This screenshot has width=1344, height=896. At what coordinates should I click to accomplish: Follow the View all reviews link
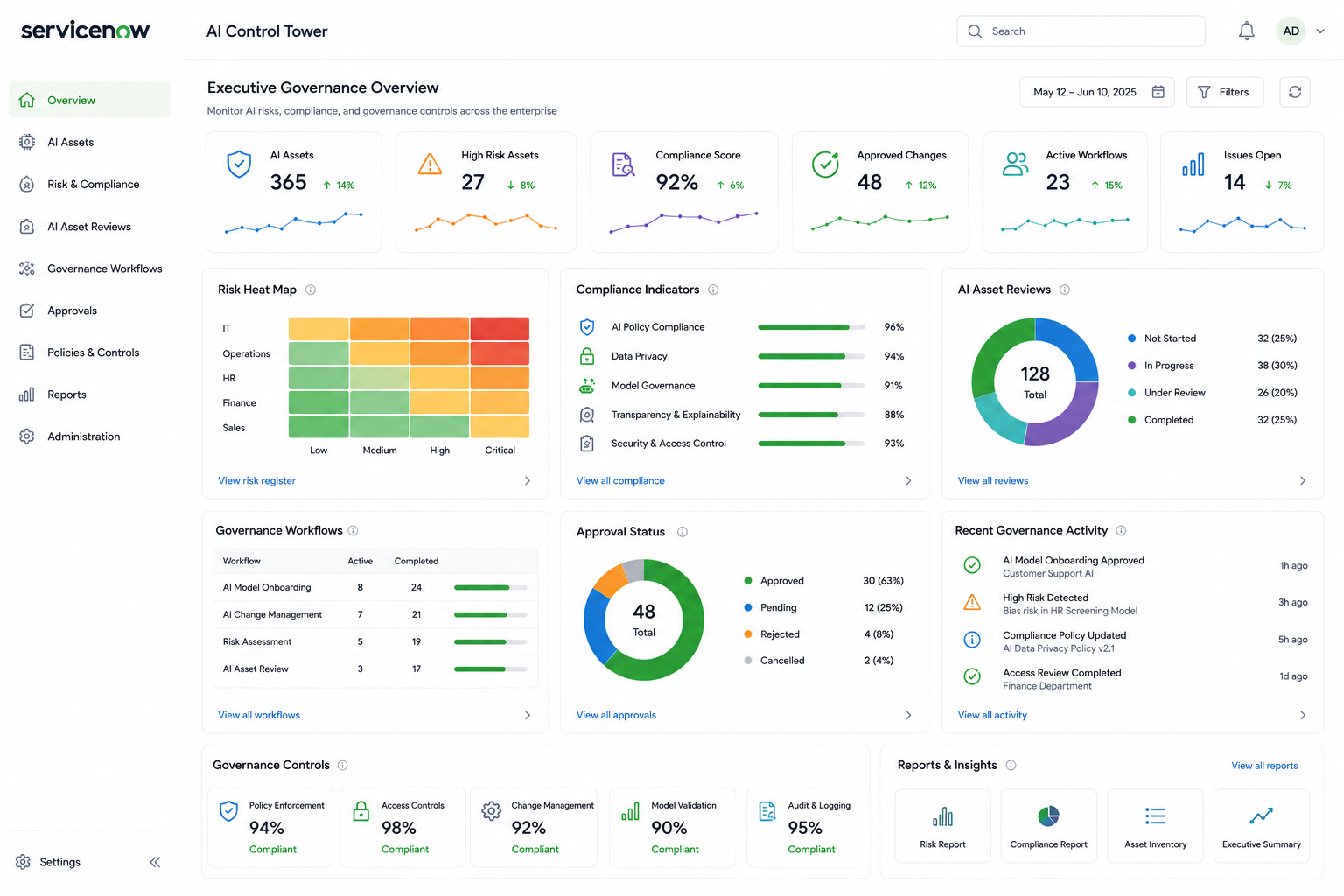point(993,481)
